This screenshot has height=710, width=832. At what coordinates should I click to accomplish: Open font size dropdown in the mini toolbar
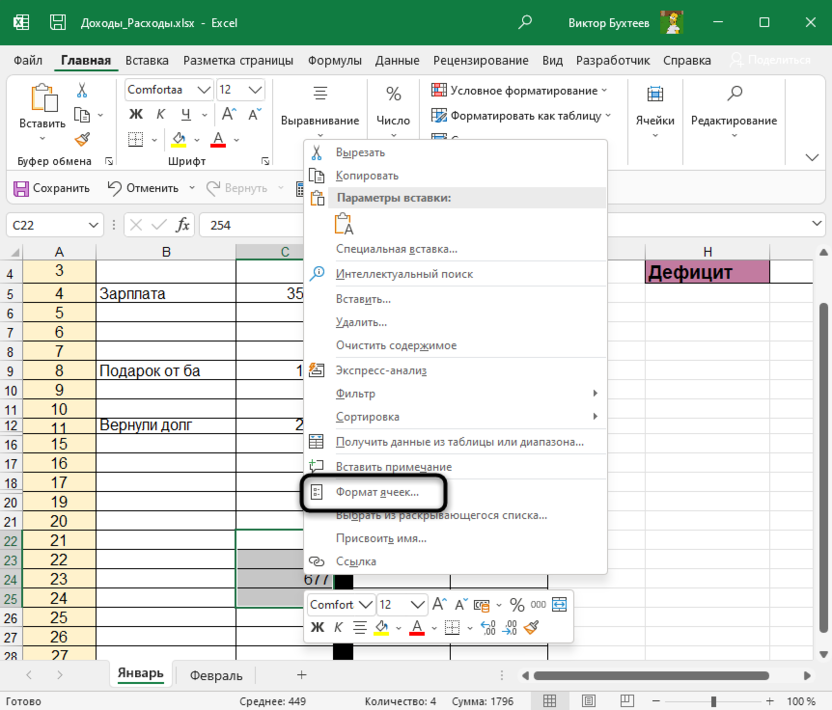(x=417, y=605)
